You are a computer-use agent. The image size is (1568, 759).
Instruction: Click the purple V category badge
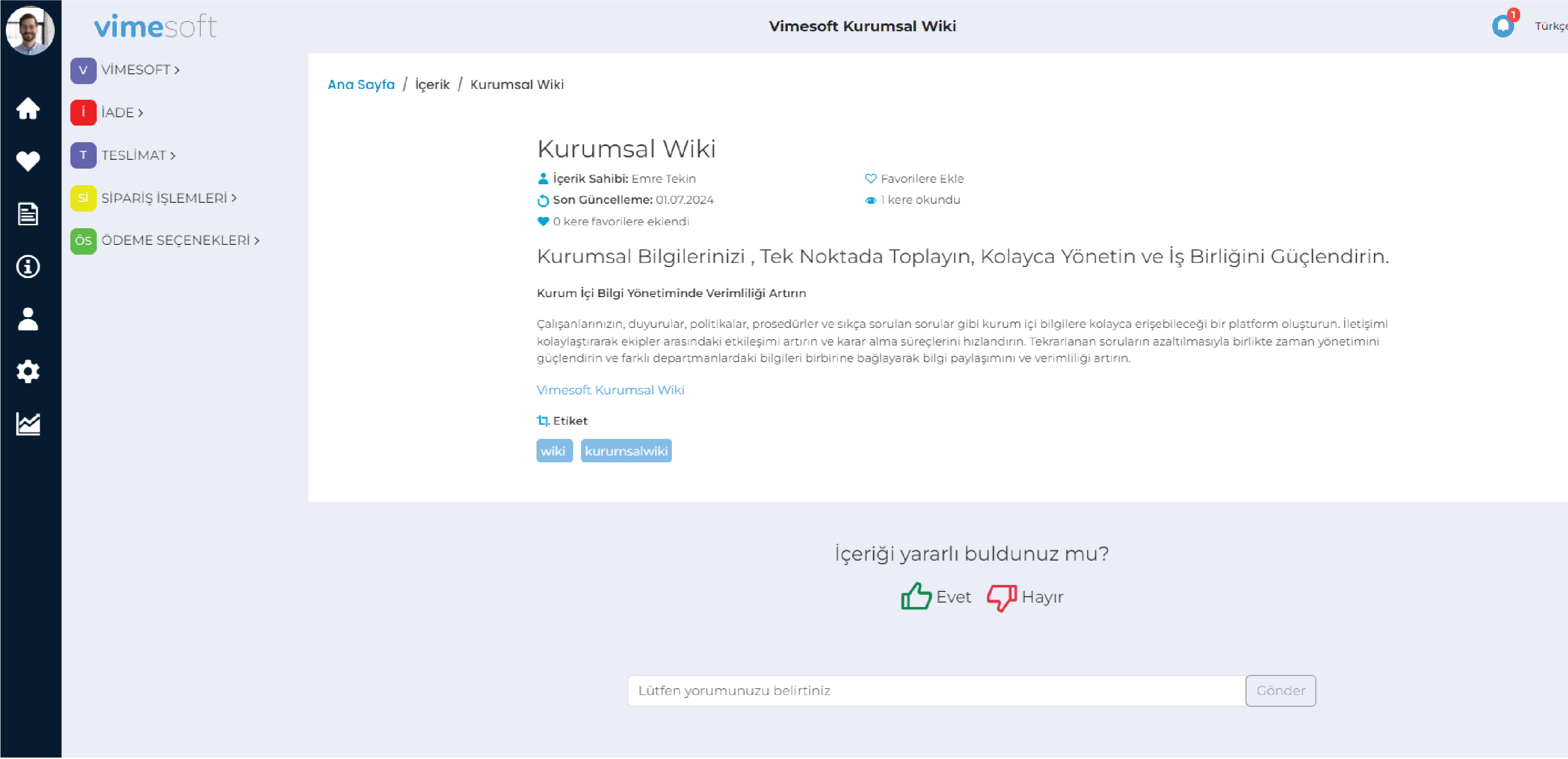(x=84, y=70)
